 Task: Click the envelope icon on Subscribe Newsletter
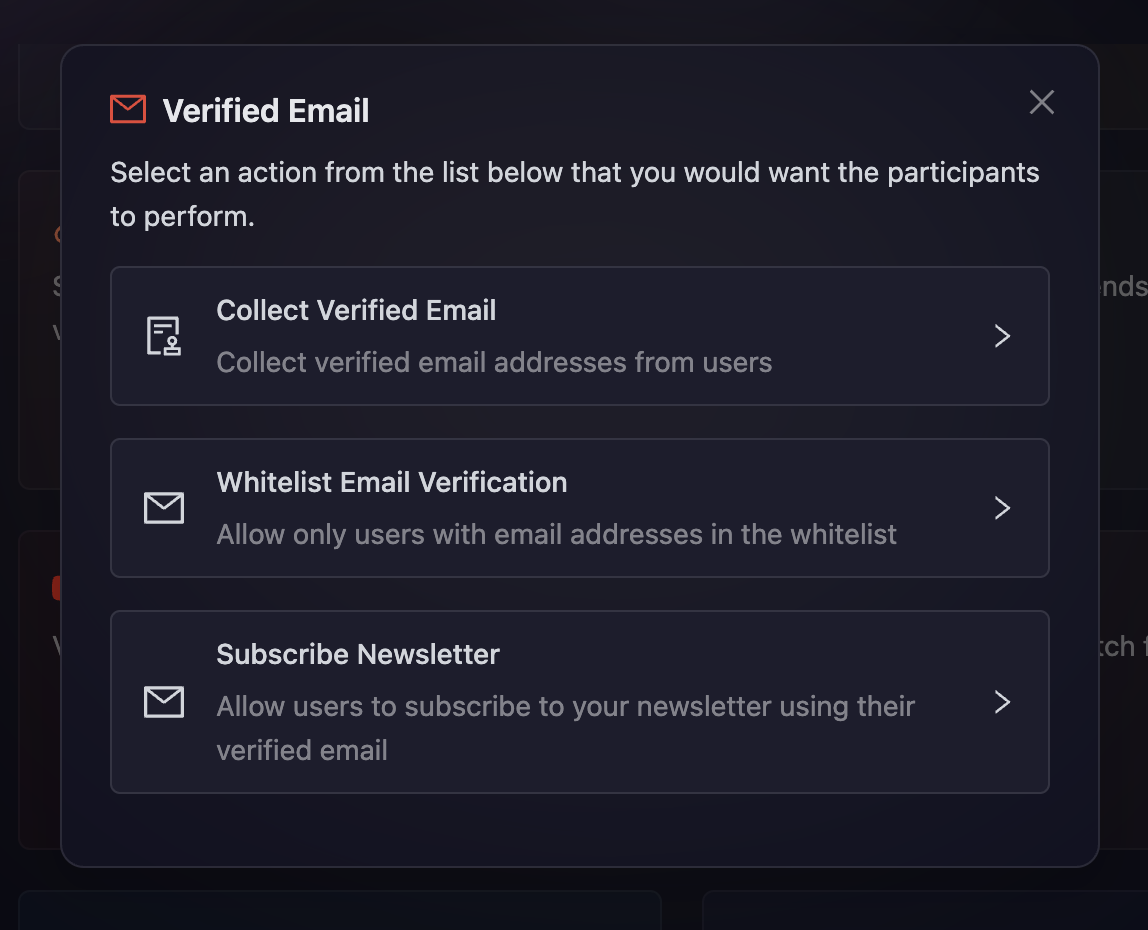(163, 702)
